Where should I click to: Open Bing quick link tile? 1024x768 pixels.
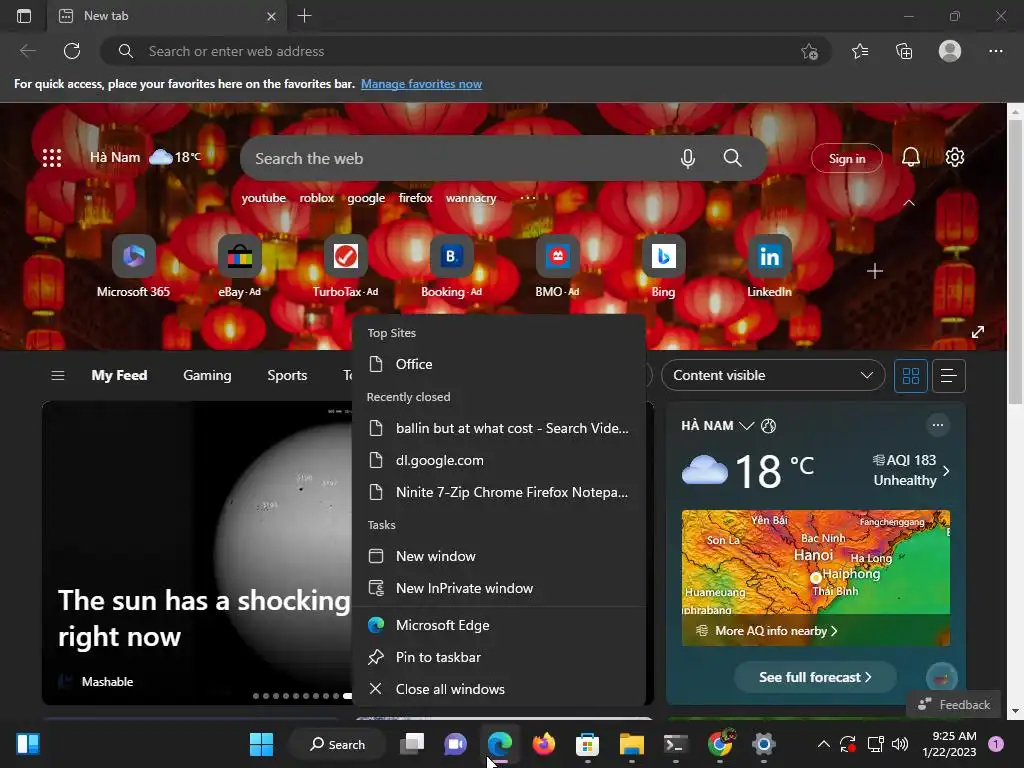[664, 267]
